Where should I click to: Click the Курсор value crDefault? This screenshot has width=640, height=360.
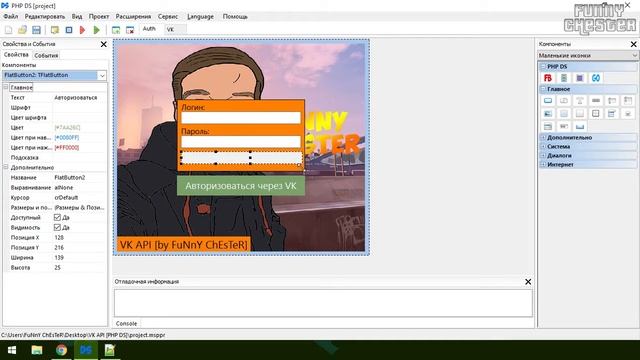(66, 197)
